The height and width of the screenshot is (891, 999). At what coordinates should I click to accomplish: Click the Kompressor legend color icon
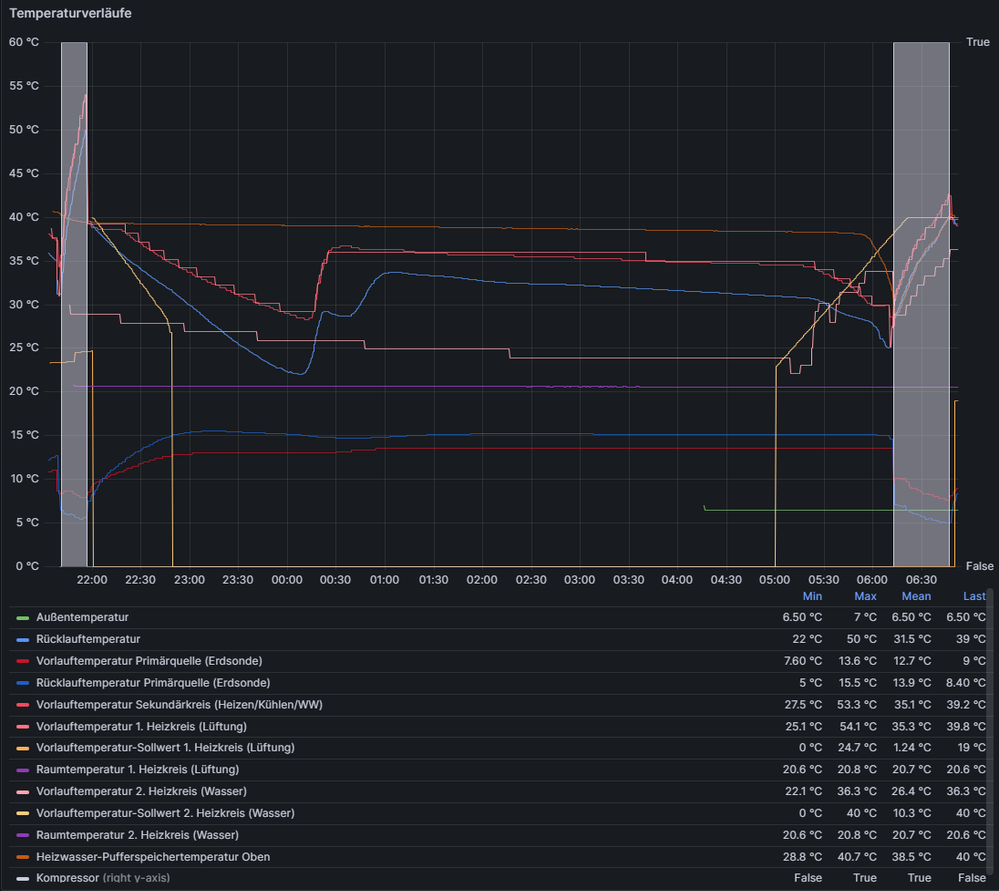click(23, 879)
